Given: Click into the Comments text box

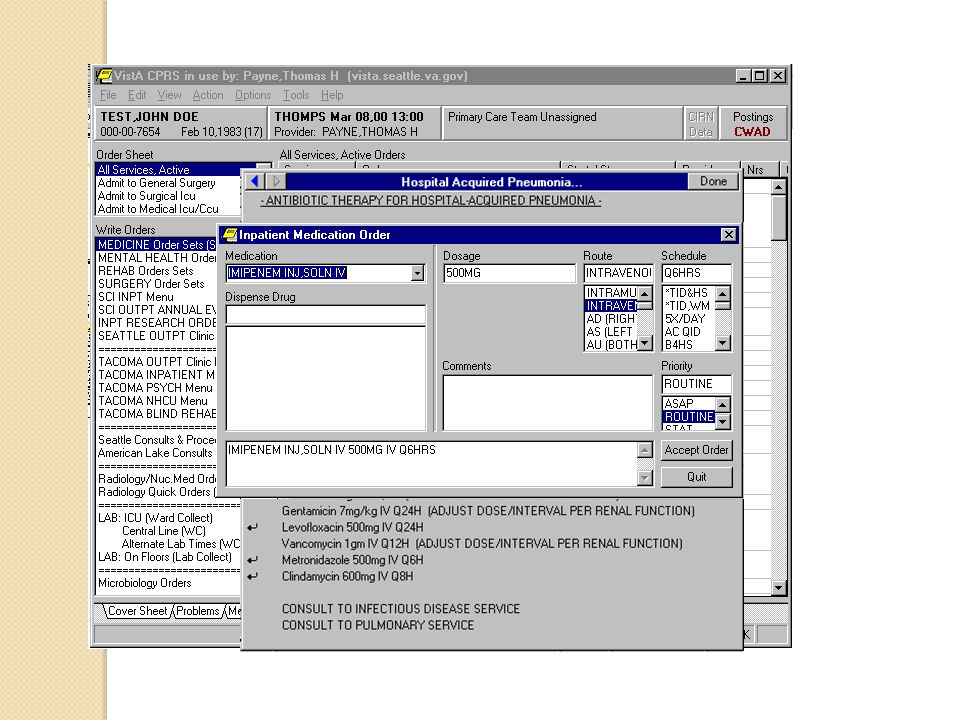Looking at the screenshot, I should pyautogui.click(x=547, y=403).
